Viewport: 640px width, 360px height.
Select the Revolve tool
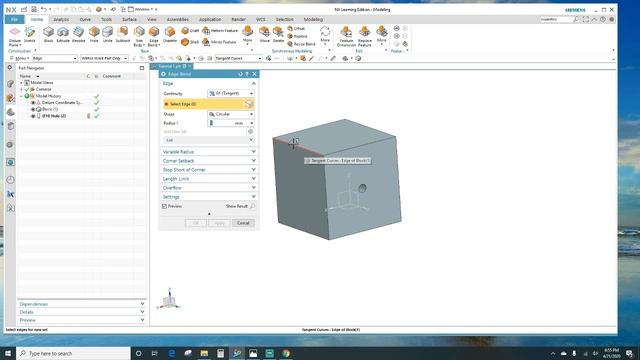[78, 35]
